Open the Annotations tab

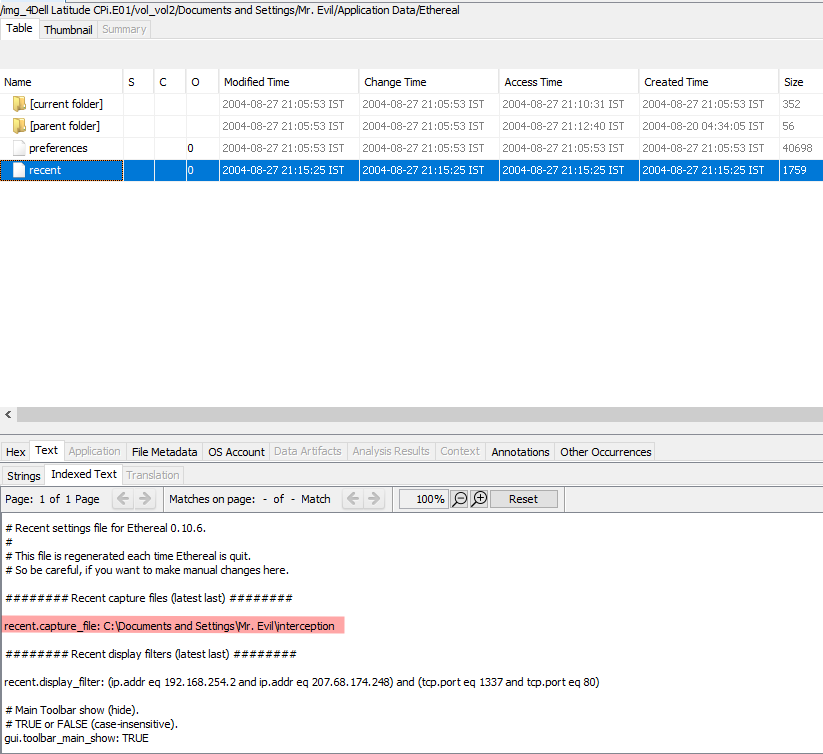click(x=520, y=451)
